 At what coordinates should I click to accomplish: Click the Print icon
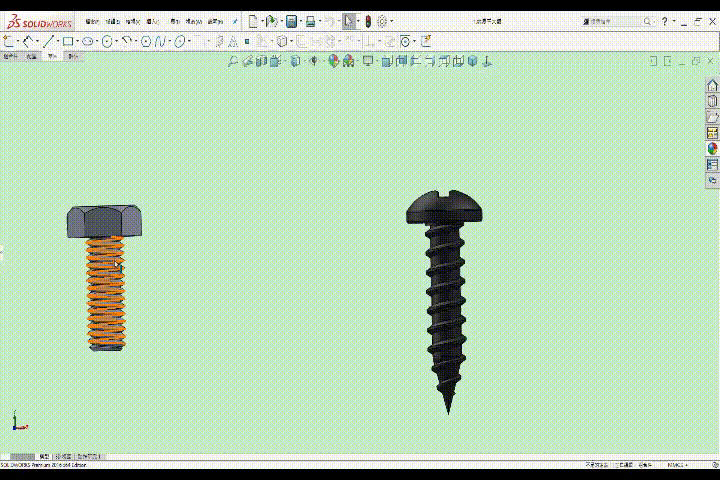[x=311, y=21]
